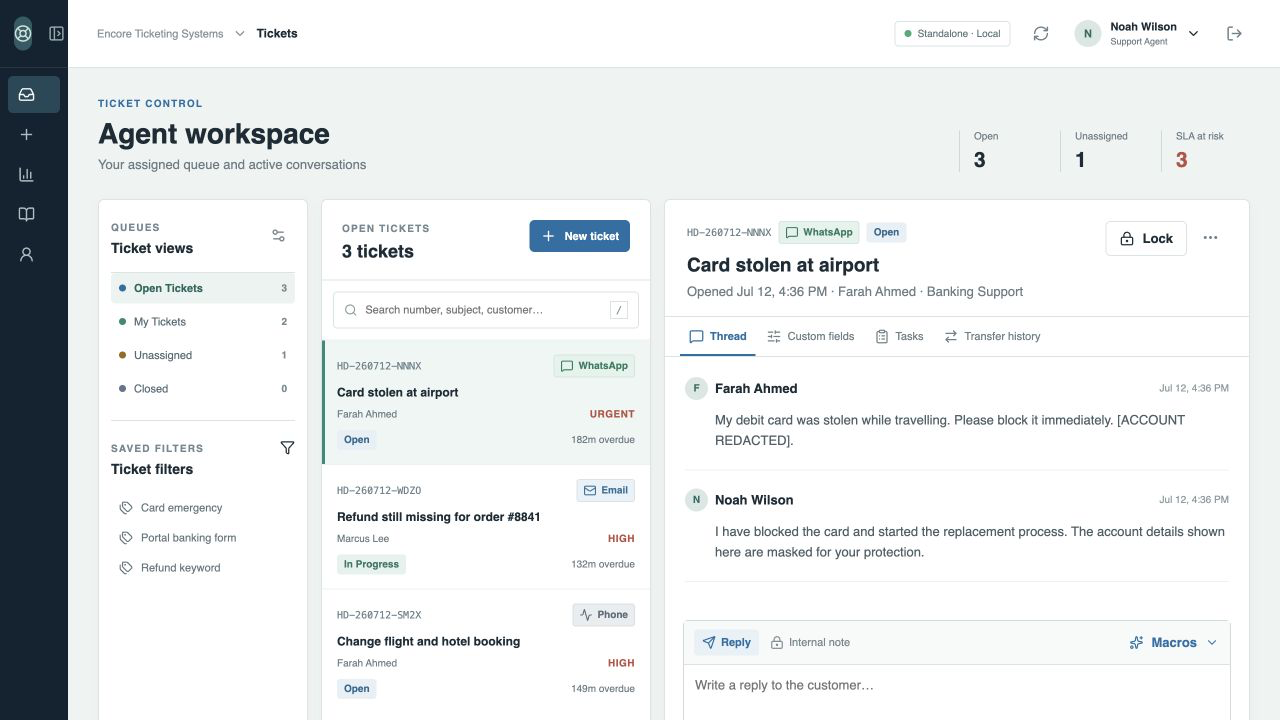The height and width of the screenshot is (720, 1280).
Task: Click the tag icon beside Portal banking form
Action: point(126,538)
